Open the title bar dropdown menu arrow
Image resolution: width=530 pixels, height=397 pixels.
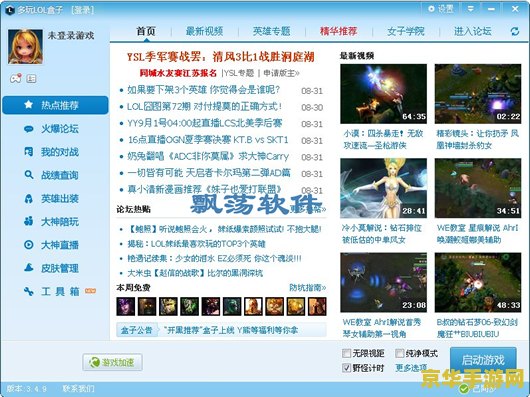471,9
